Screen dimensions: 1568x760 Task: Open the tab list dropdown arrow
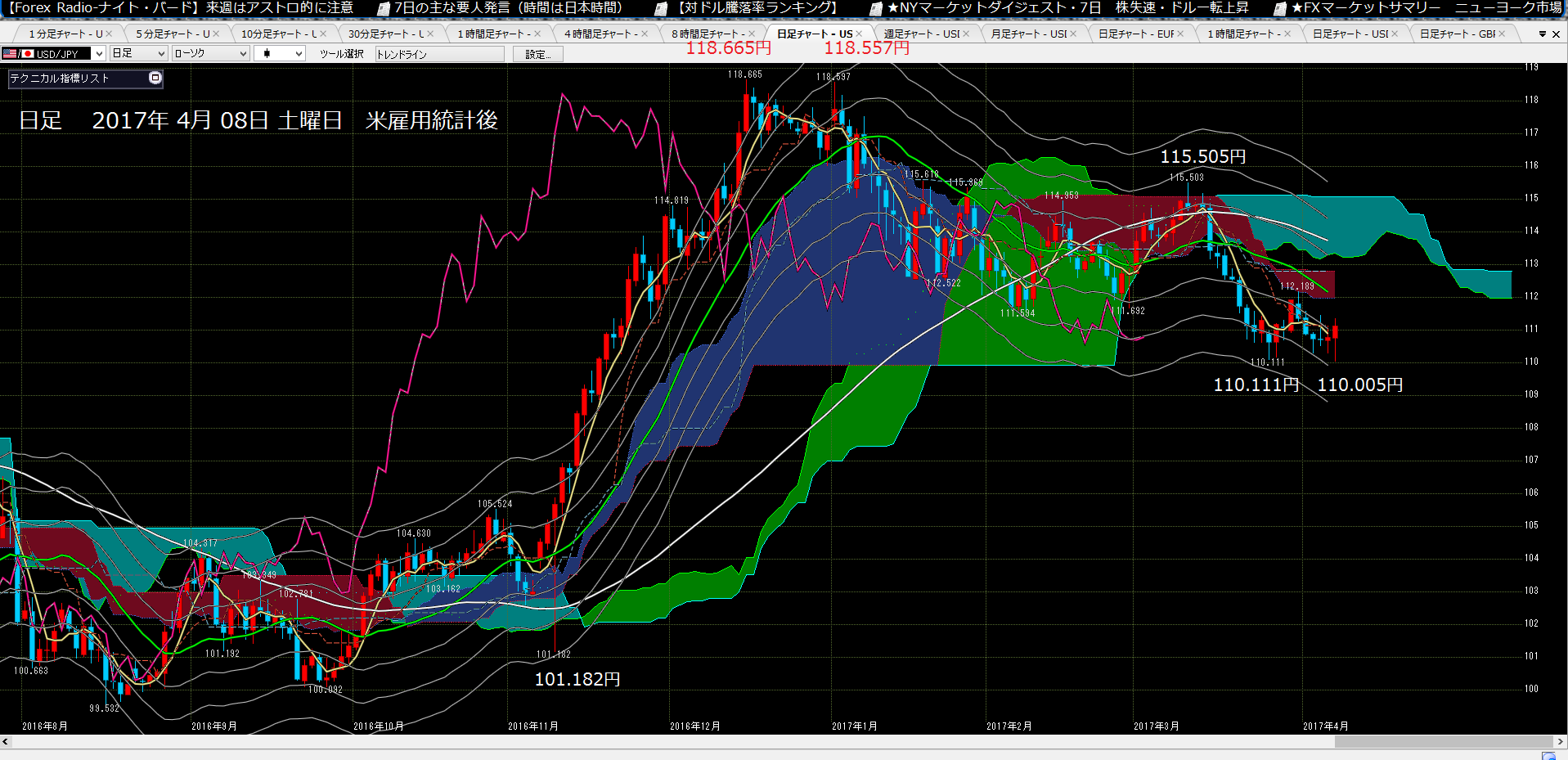(x=1543, y=34)
